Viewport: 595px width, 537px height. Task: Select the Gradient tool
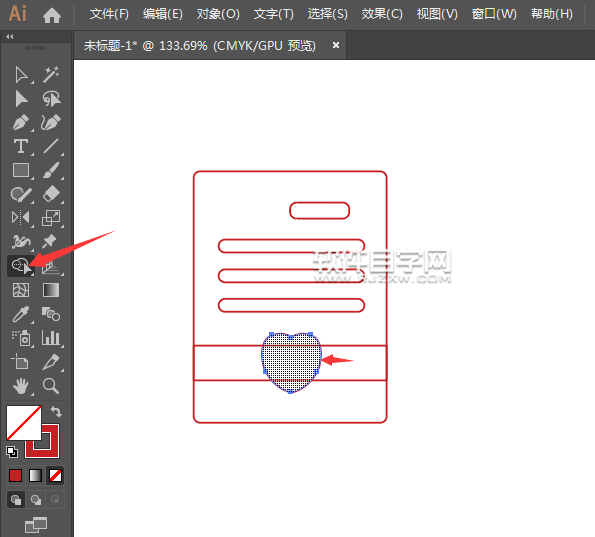[51, 290]
